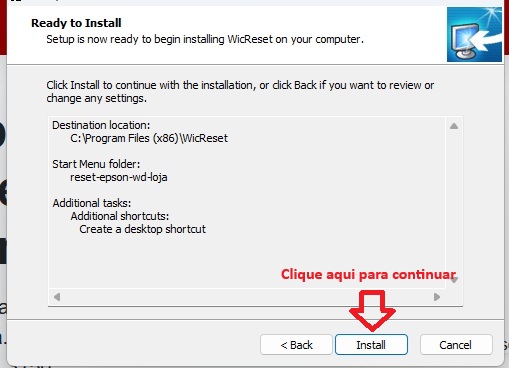Image resolution: width=509 pixels, height=368 pixels.
Task: Click the 'Ready to Install' heading
Action: point(76,23)
